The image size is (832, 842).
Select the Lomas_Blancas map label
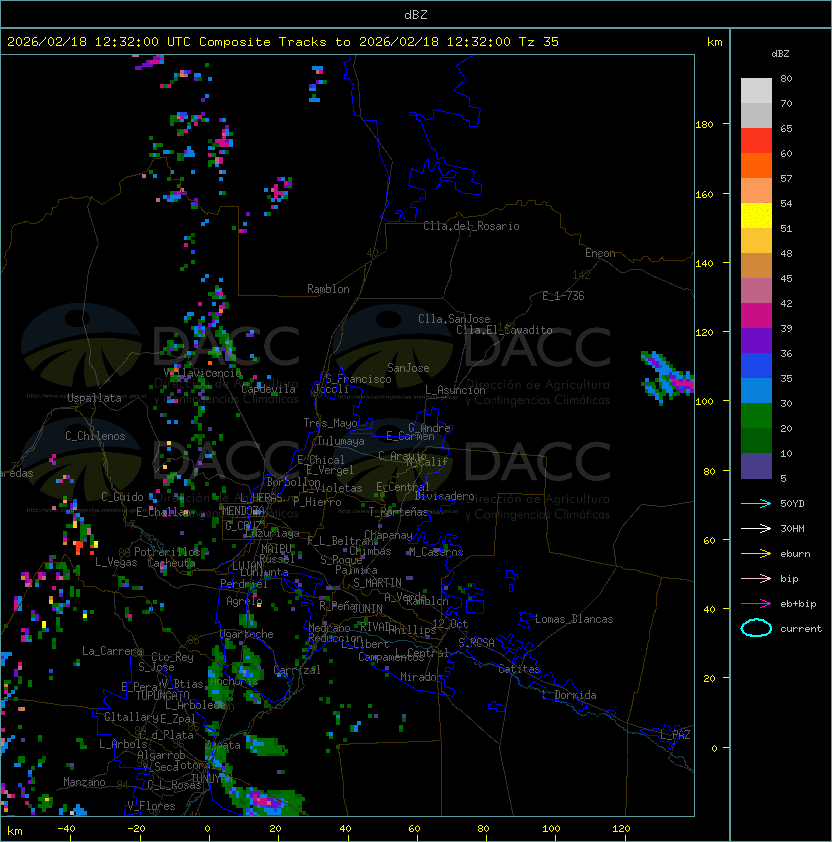click(x=574, y=619)
